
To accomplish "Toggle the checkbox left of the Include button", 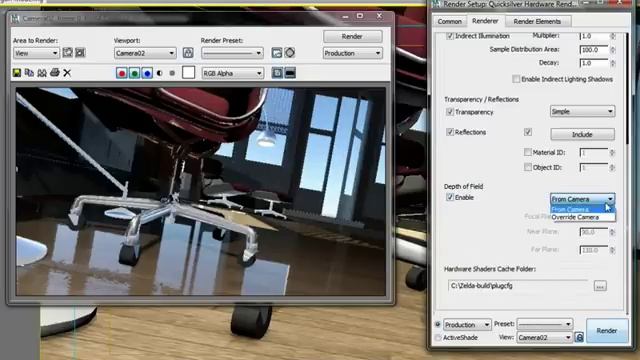I will (527, 132).
